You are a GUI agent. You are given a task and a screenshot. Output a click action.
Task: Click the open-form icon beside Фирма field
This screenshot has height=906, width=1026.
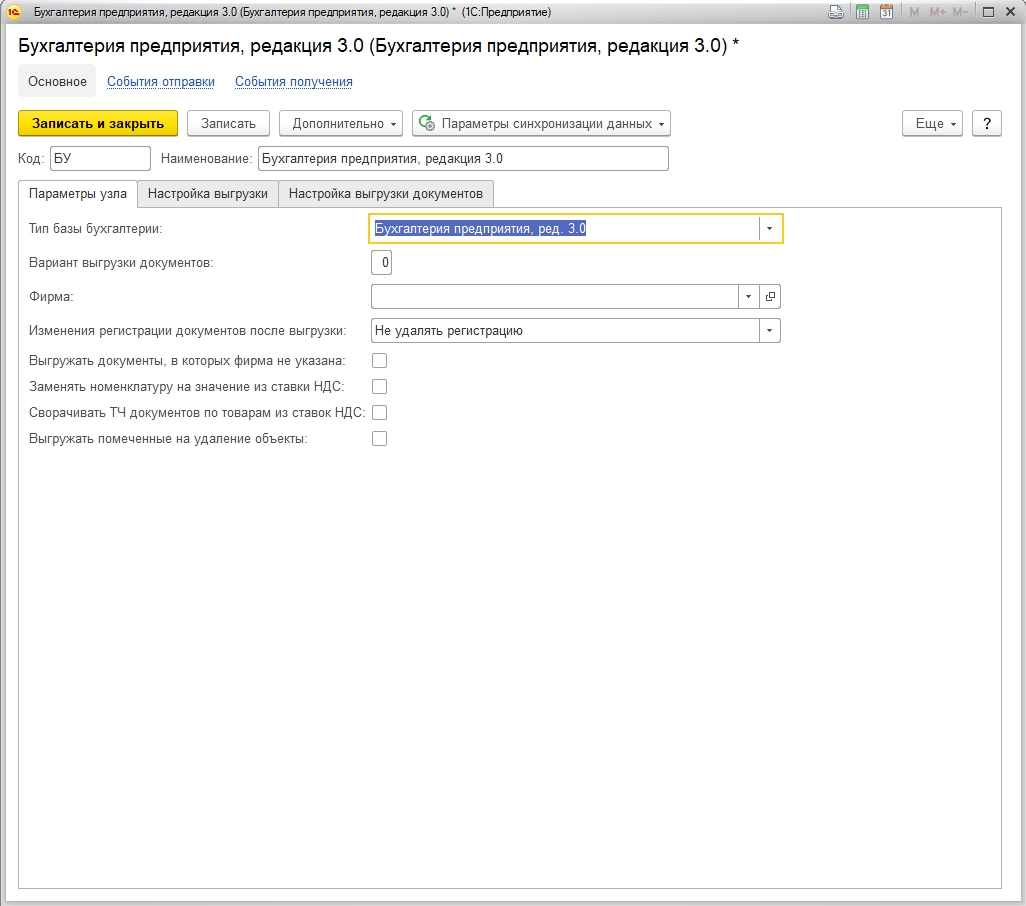pos(770,297)
